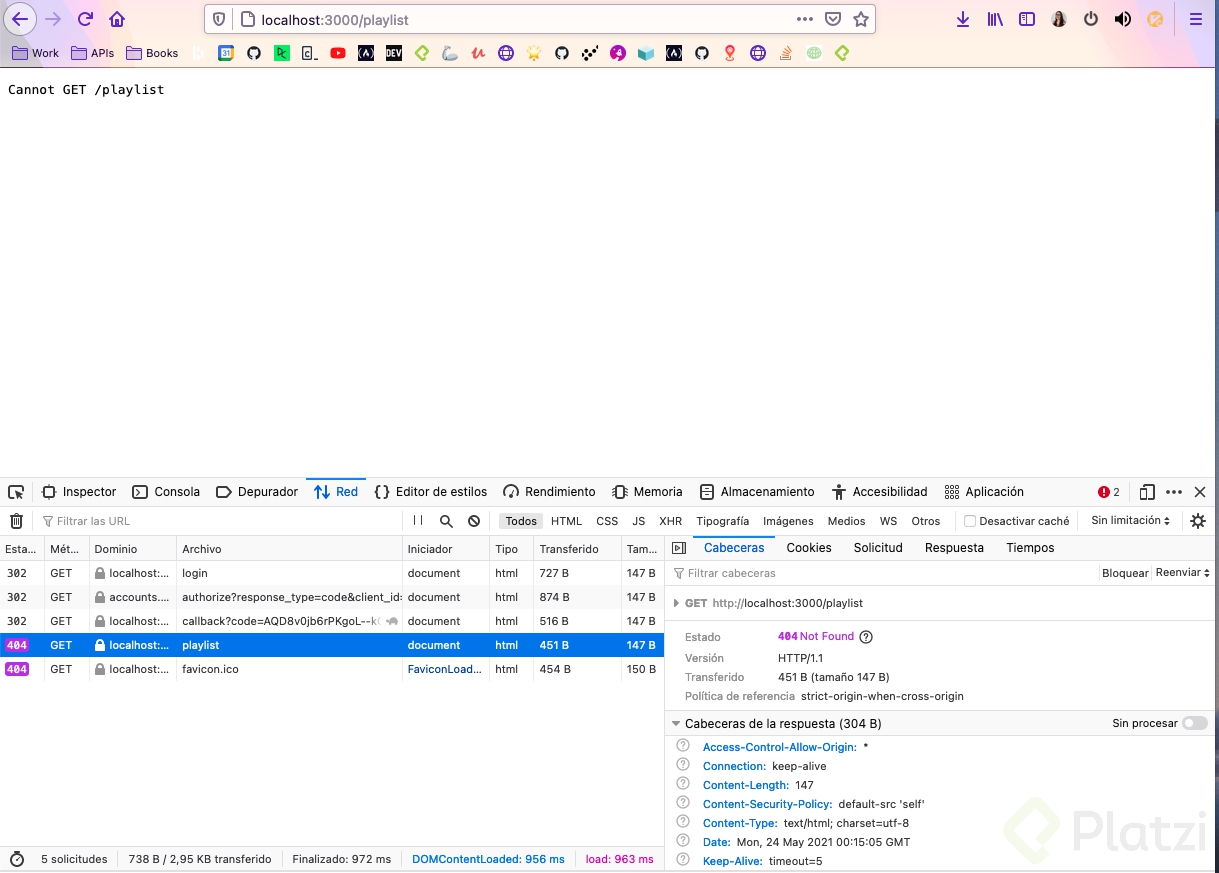
Task: Open the Sin limitación throttling dropdown
Action: (x=1128, y=521)
